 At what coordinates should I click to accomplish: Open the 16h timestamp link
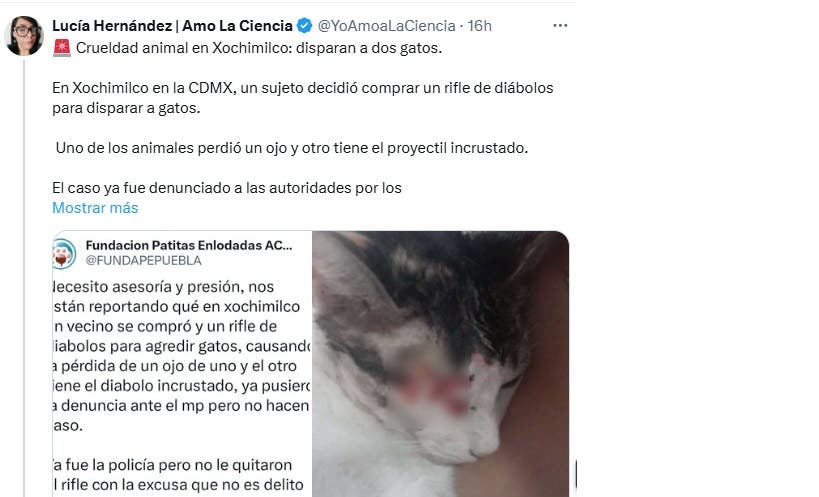[479, 26]
